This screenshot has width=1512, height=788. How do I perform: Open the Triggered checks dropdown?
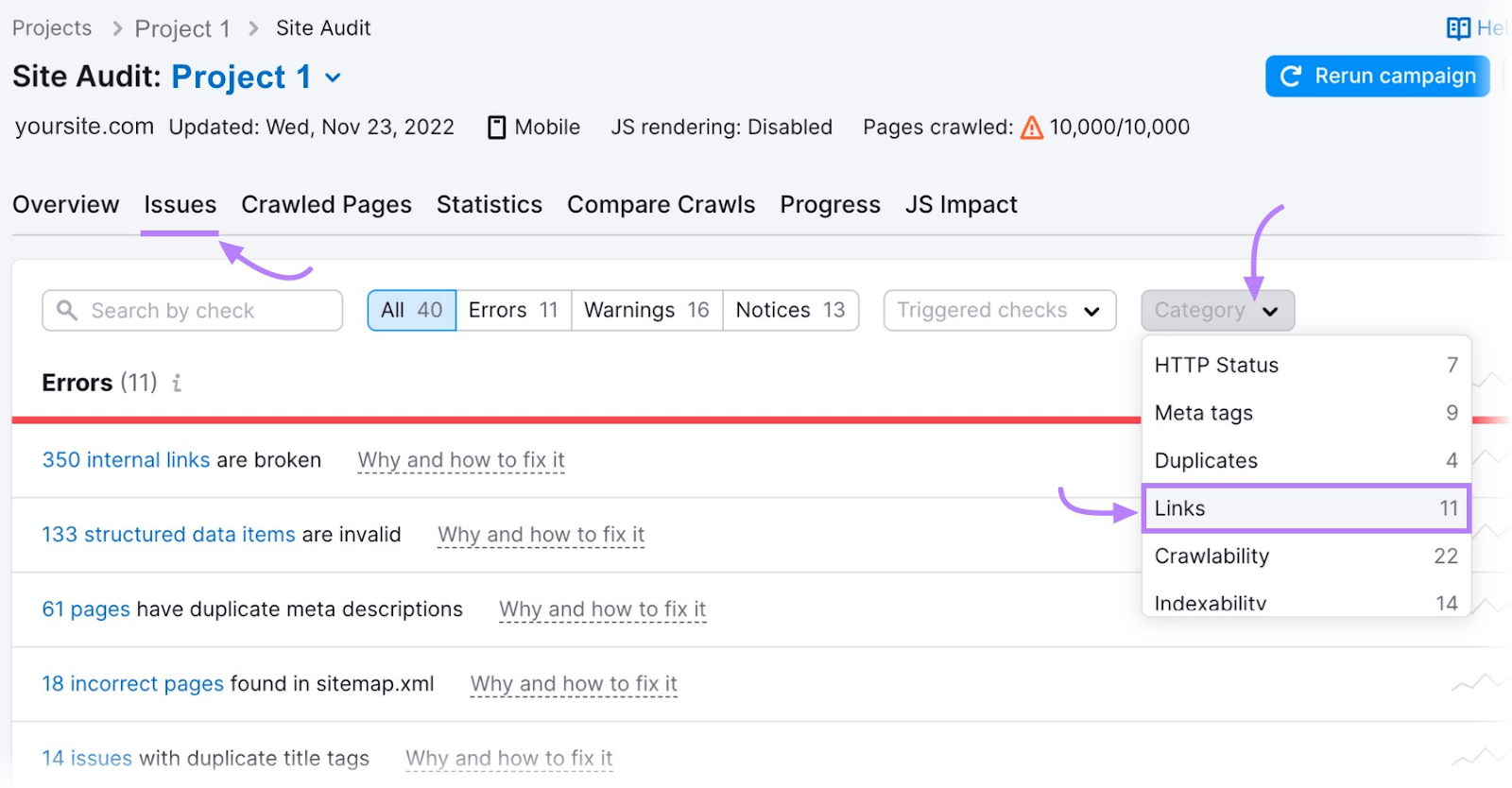(x=999, y=310)
